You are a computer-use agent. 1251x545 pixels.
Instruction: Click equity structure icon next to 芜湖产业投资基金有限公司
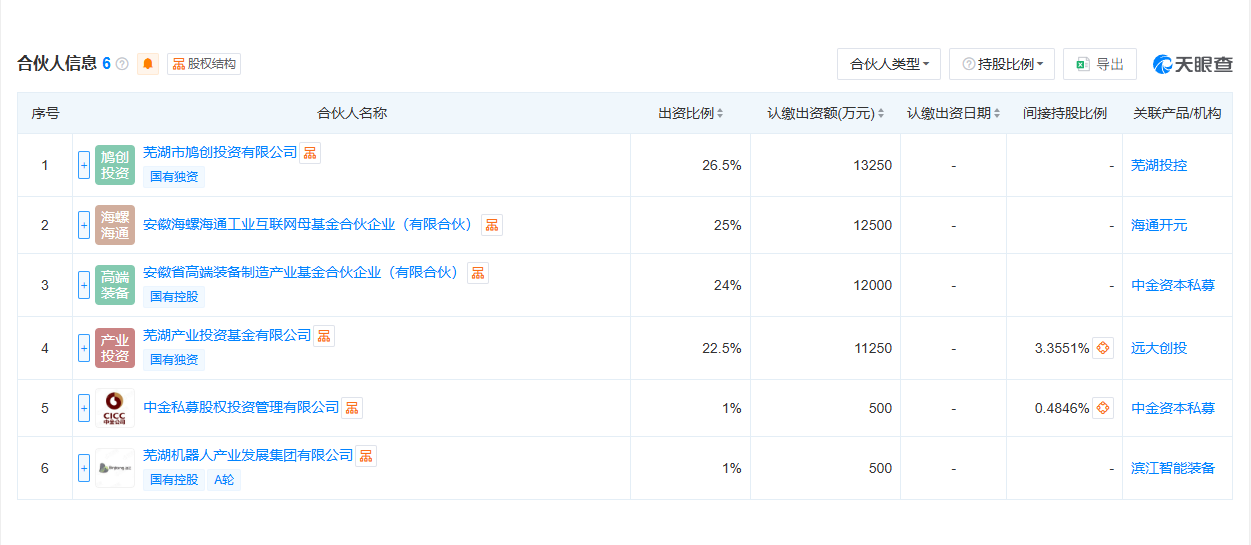pyautogui.click(x=324, y=336)
